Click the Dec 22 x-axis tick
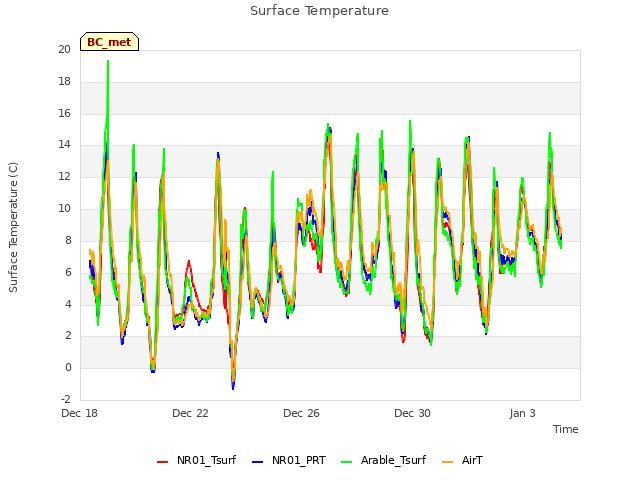Screen dimensions: 640x480 191,413
